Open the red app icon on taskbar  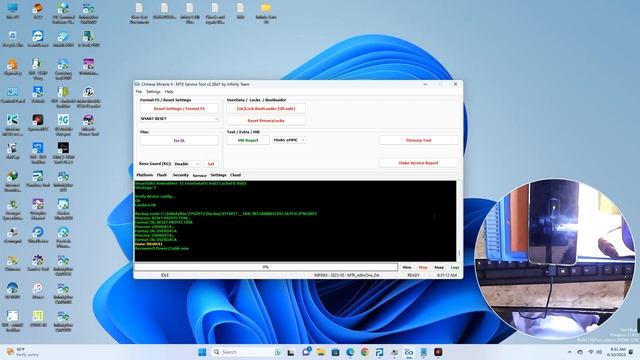tap(438, 352)
